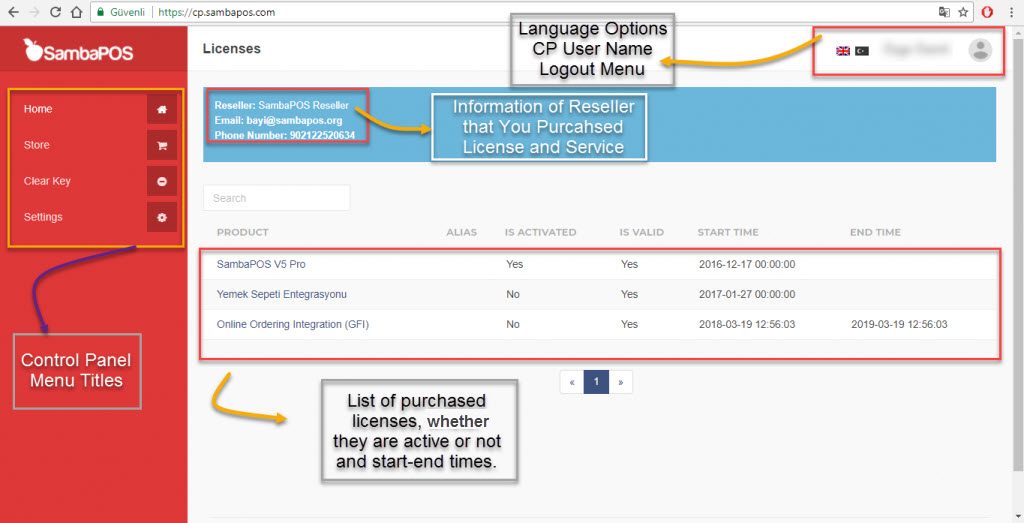Click the license Search field

pos(276,198)
